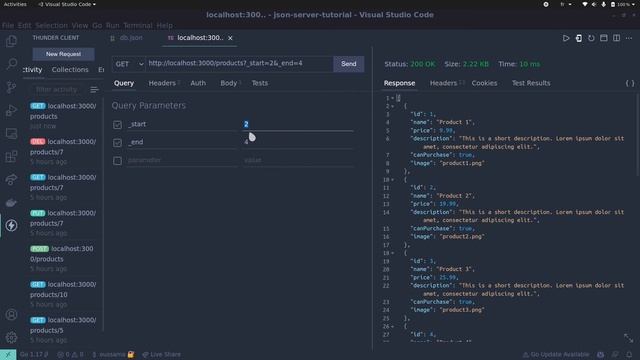Show errors and warnings count in status bar
This screenshot has width=640, height=360.
click(x=70, y=354)
